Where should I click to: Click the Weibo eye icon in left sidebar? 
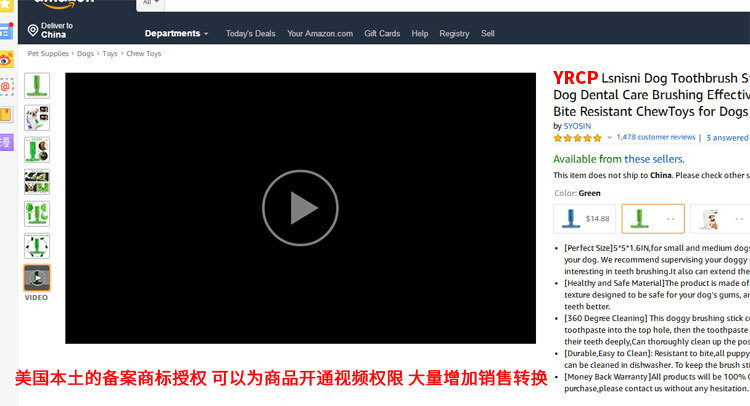(6, 60)
